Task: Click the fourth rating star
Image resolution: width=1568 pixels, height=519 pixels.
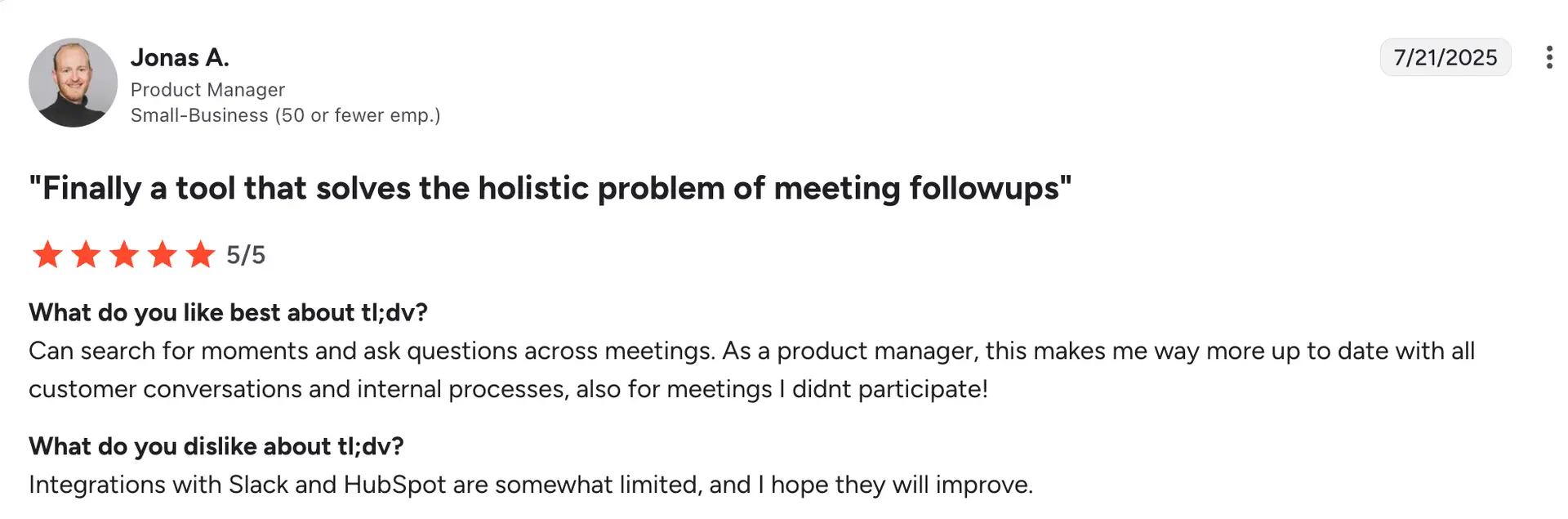Action: coord(162,255)
